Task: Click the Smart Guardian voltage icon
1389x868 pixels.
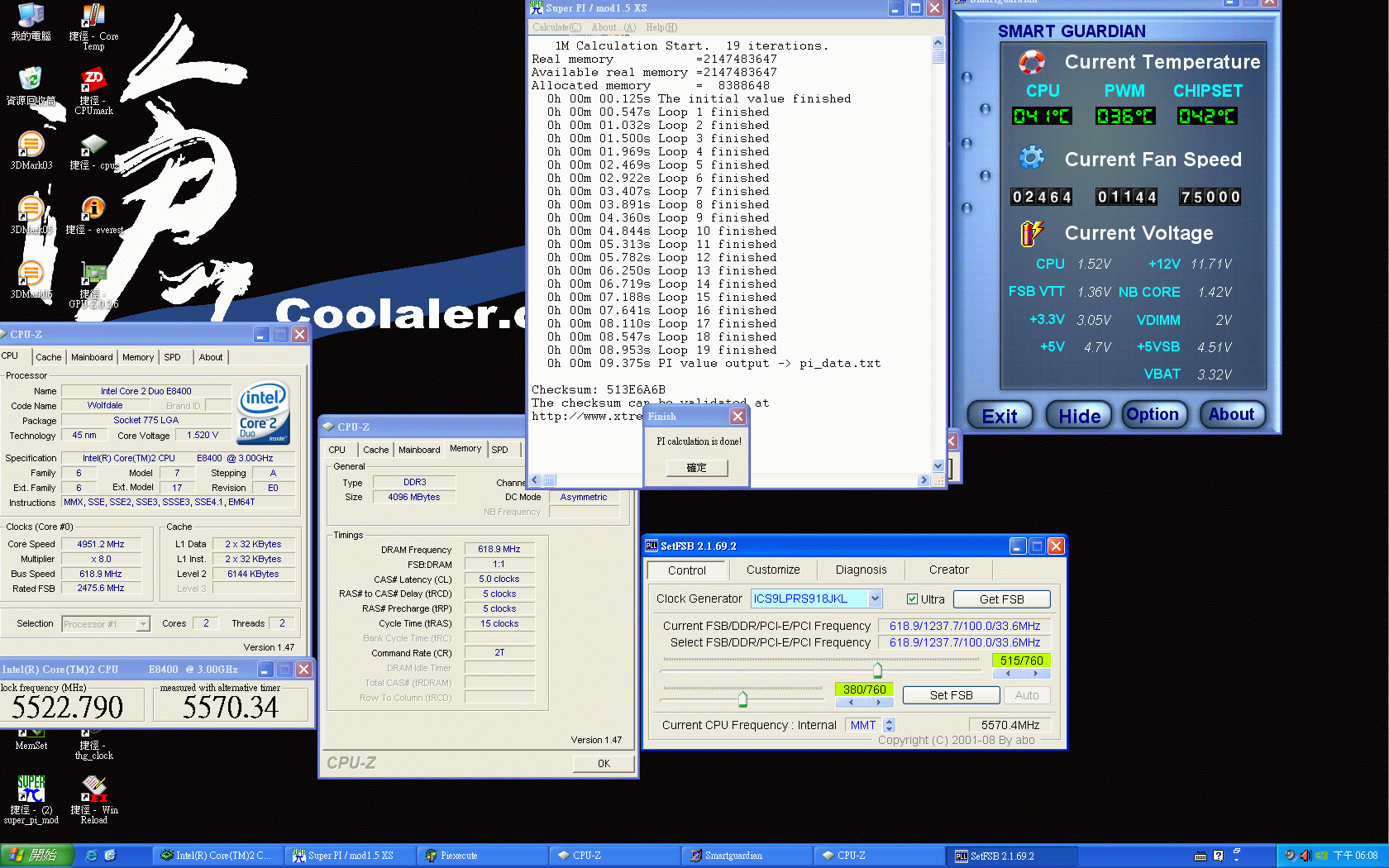Action: [x=1031, y=233]
